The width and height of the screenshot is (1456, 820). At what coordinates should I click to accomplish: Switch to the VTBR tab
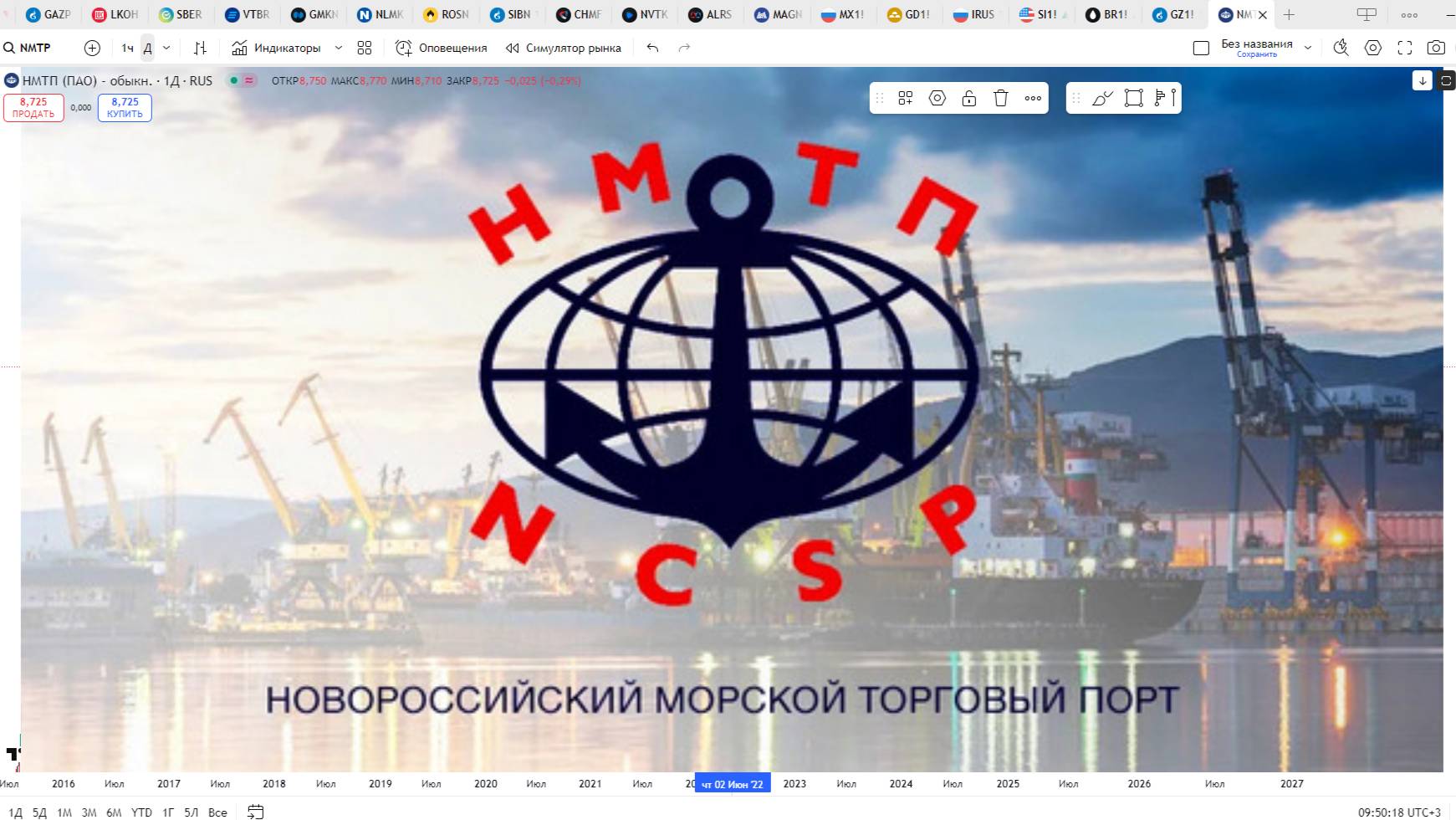coord(248,14)
